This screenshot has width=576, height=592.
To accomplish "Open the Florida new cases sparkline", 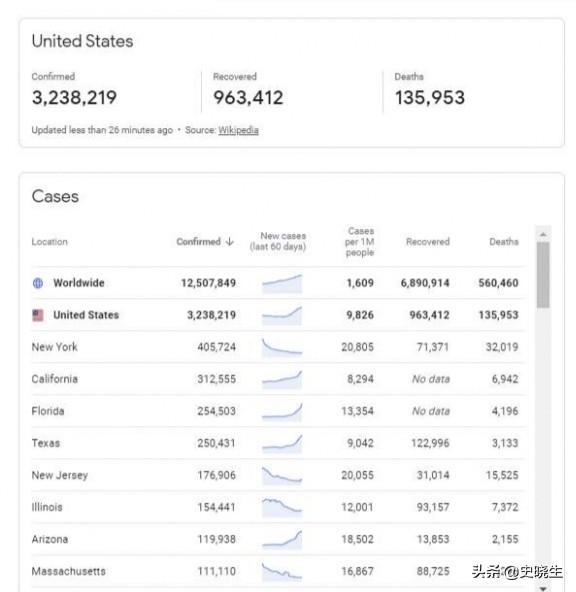I will point(282,412).
